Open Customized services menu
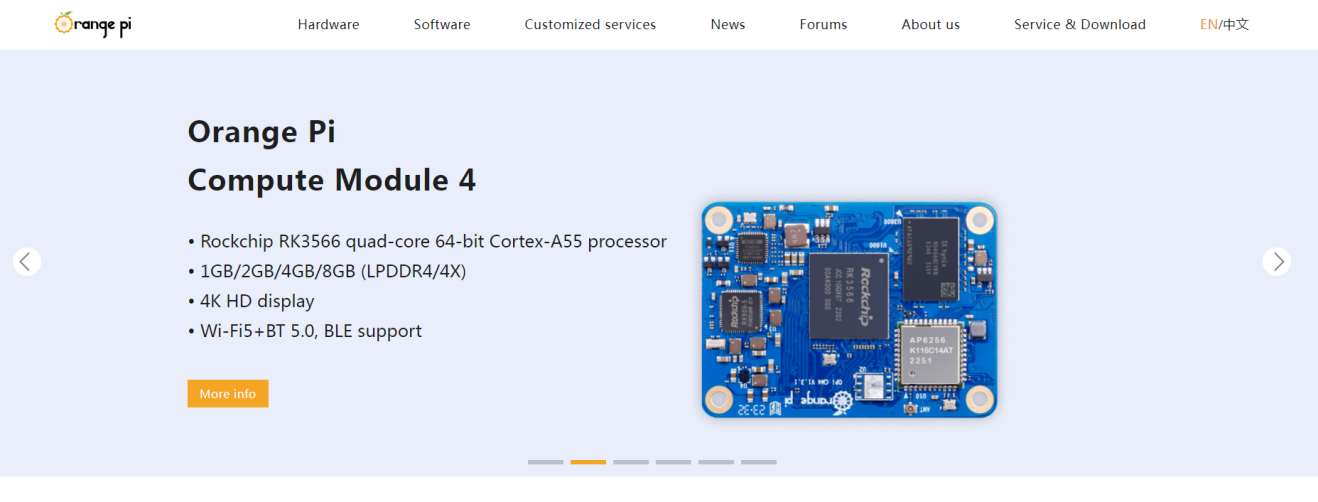1318x502 pixels. coord(590,25)
